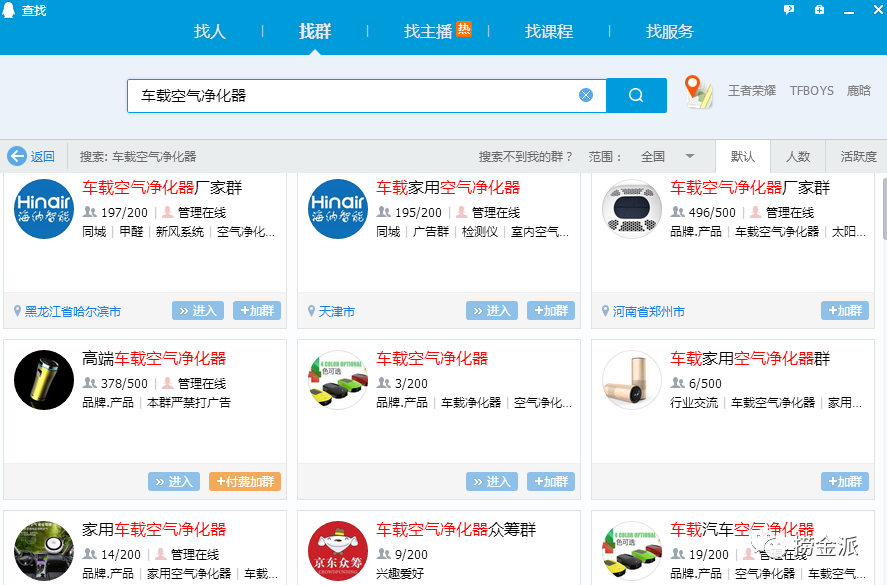This screenshot has width=887, height=585.
Task: Click the 王者荣耀 hot keyword
Action: click(752, 90)
